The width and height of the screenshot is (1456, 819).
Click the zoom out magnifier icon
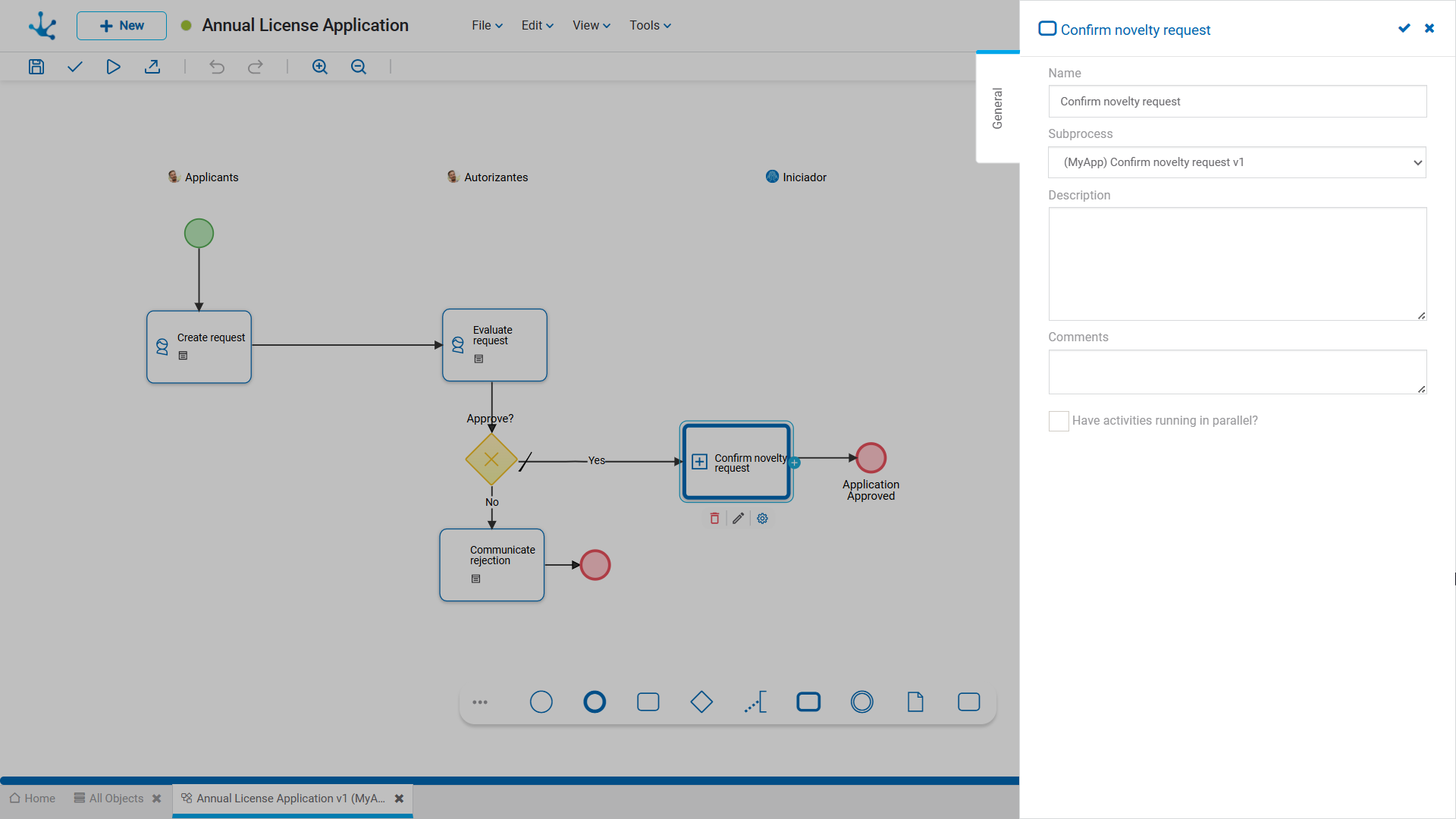tap(359, 67)
